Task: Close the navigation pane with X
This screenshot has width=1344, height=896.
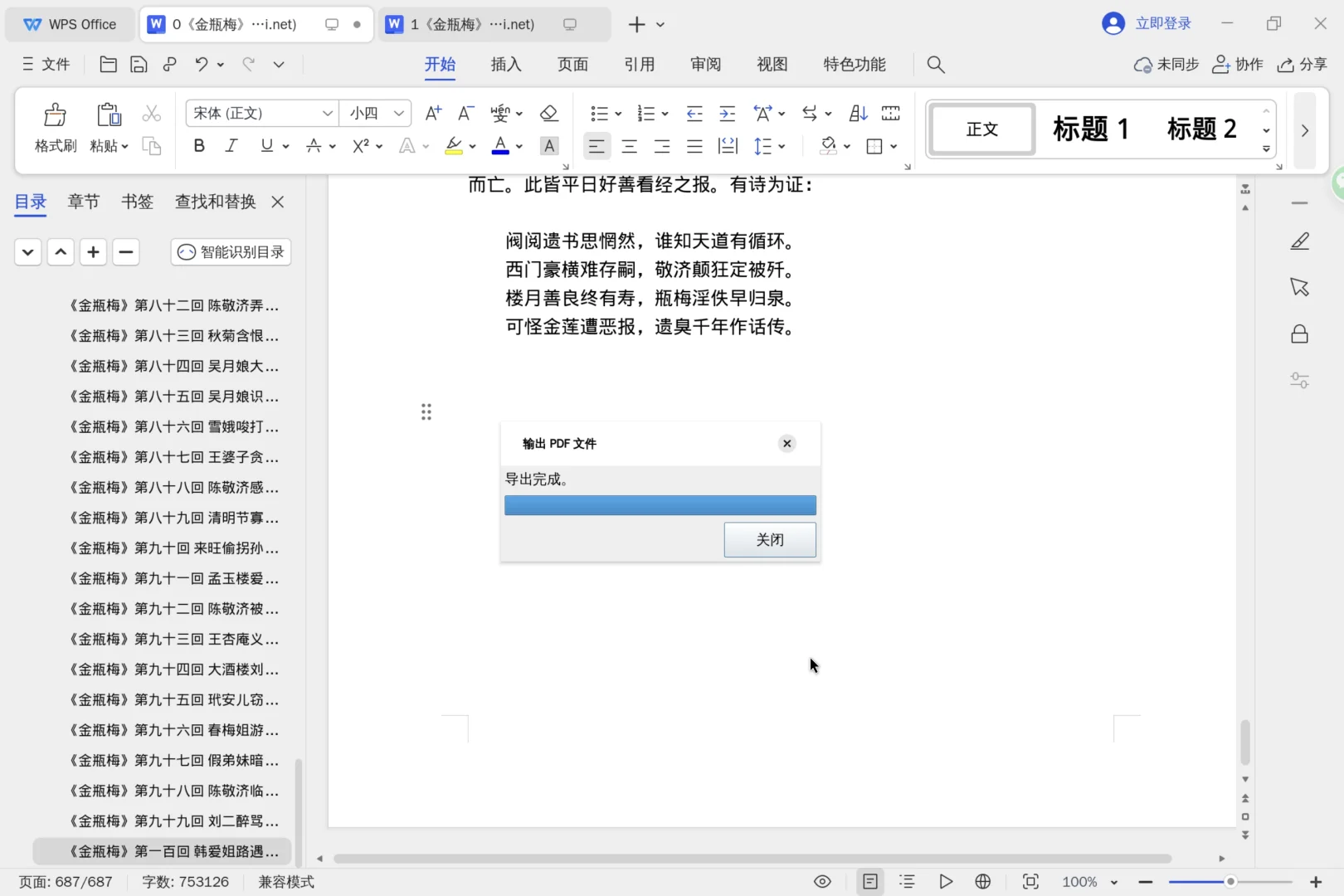Action: [278, 202]
